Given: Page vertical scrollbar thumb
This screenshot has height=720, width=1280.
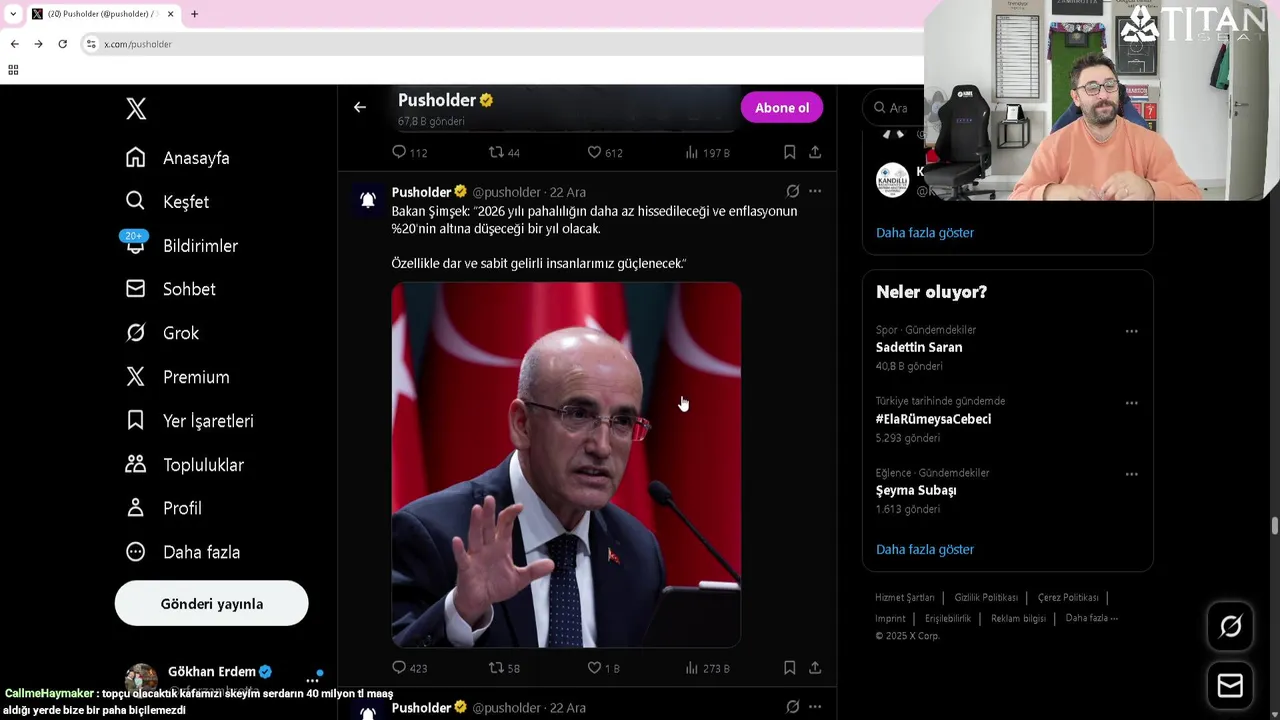Looking at the screenshot, I should coord(1274,526).
